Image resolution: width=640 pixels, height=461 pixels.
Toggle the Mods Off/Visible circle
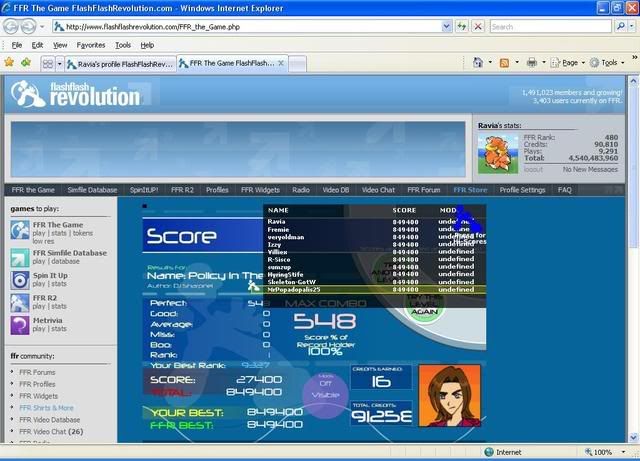[x=324, y=387]
